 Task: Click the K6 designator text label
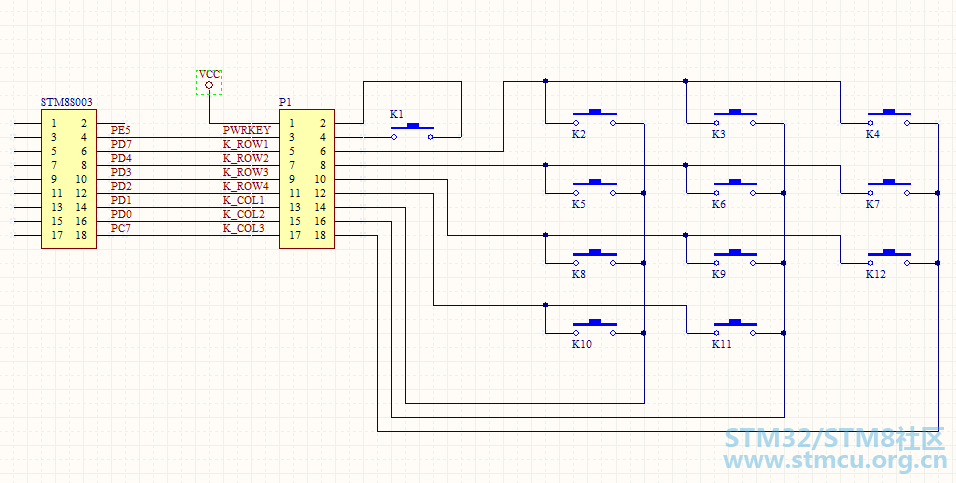(719, 204)
